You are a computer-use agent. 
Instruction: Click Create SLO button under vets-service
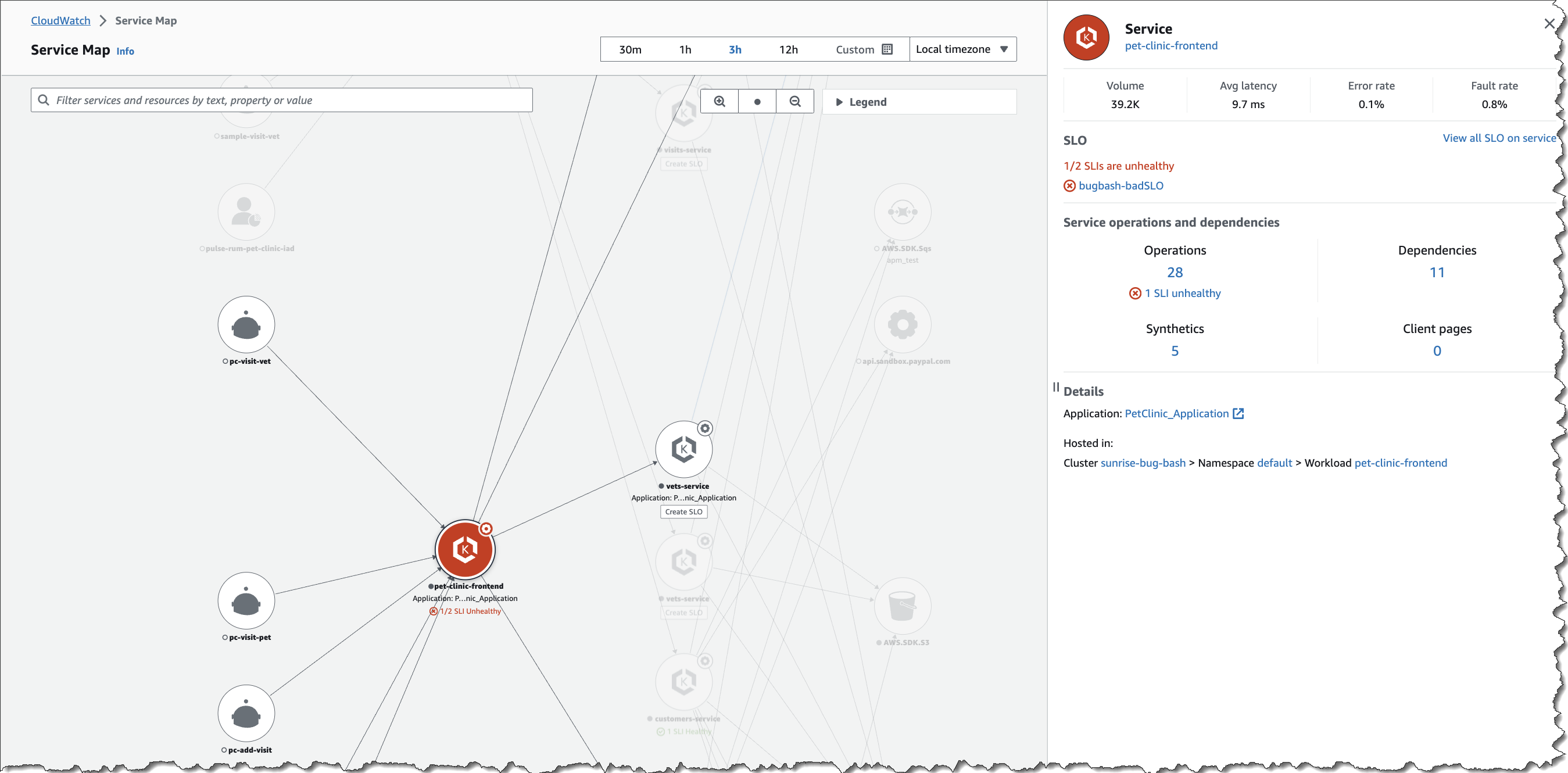pyautogui.click(x=683, y=512)
